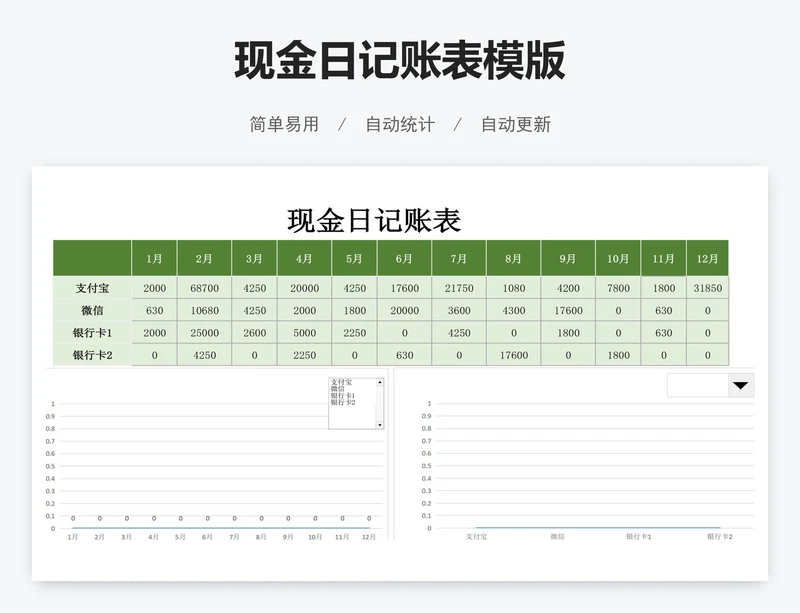Click the 20000 cell for 微信 in 6月
The width and height of the screenshot is (800, 613).
click(404, 310)
